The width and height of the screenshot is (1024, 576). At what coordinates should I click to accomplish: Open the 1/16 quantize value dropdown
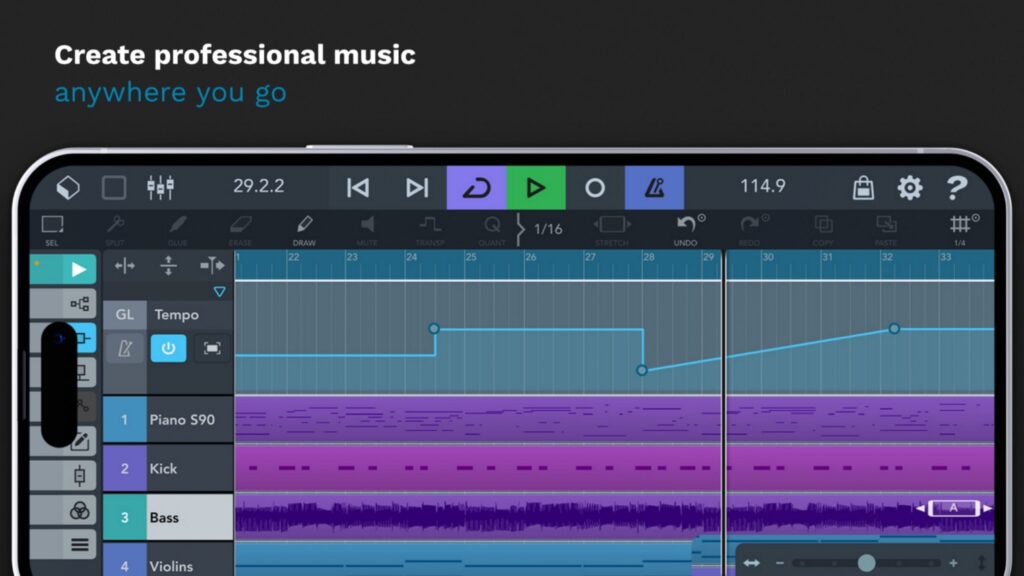[547, 229]
